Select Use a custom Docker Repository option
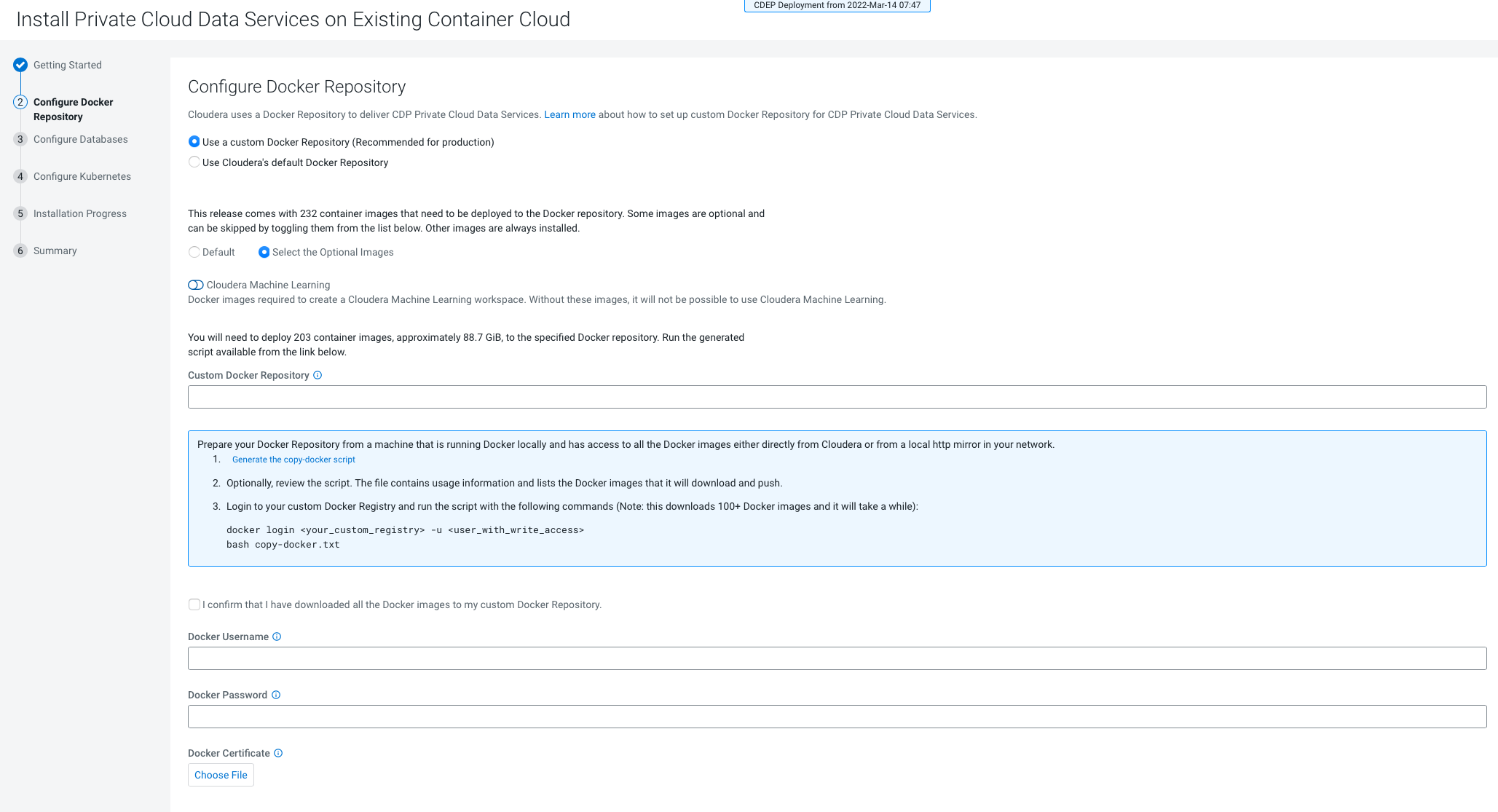This screenshot has width=1498, height=812. [194, 142]
